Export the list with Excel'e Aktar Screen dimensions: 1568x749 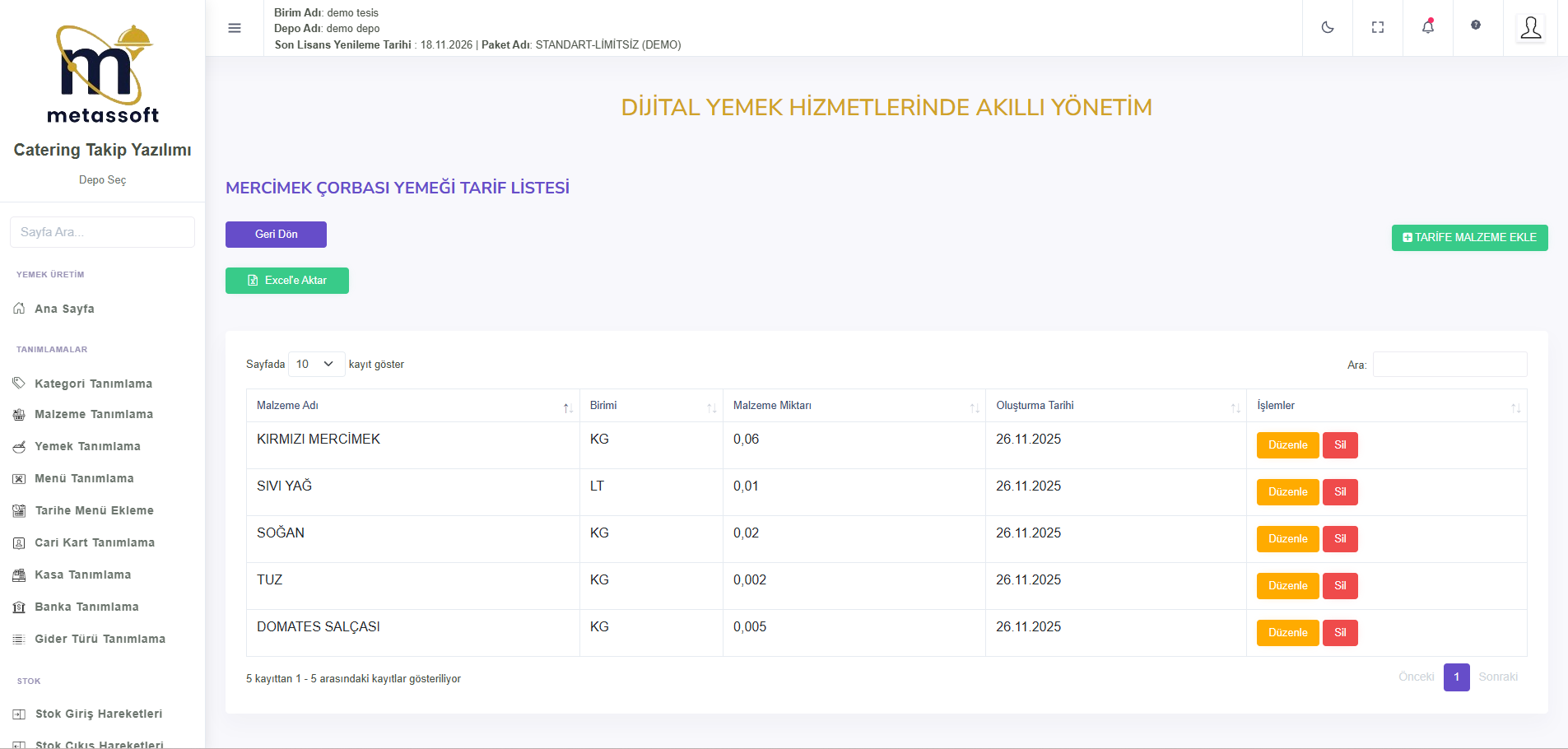tap(287, 281)
